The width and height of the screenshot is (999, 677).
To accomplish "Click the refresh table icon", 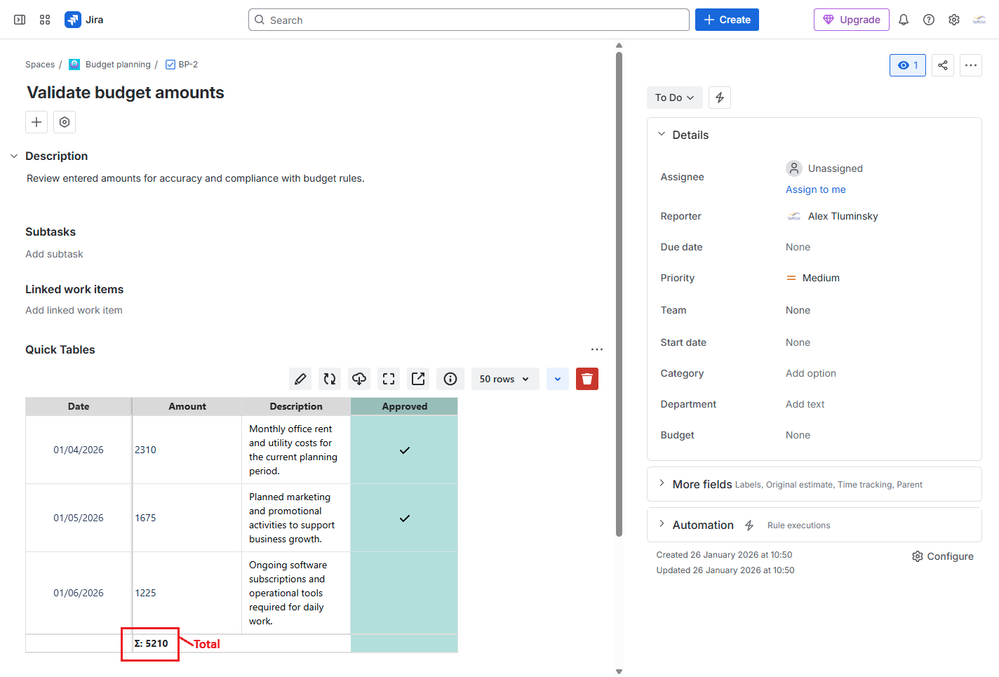I will [x=329, y=379].
